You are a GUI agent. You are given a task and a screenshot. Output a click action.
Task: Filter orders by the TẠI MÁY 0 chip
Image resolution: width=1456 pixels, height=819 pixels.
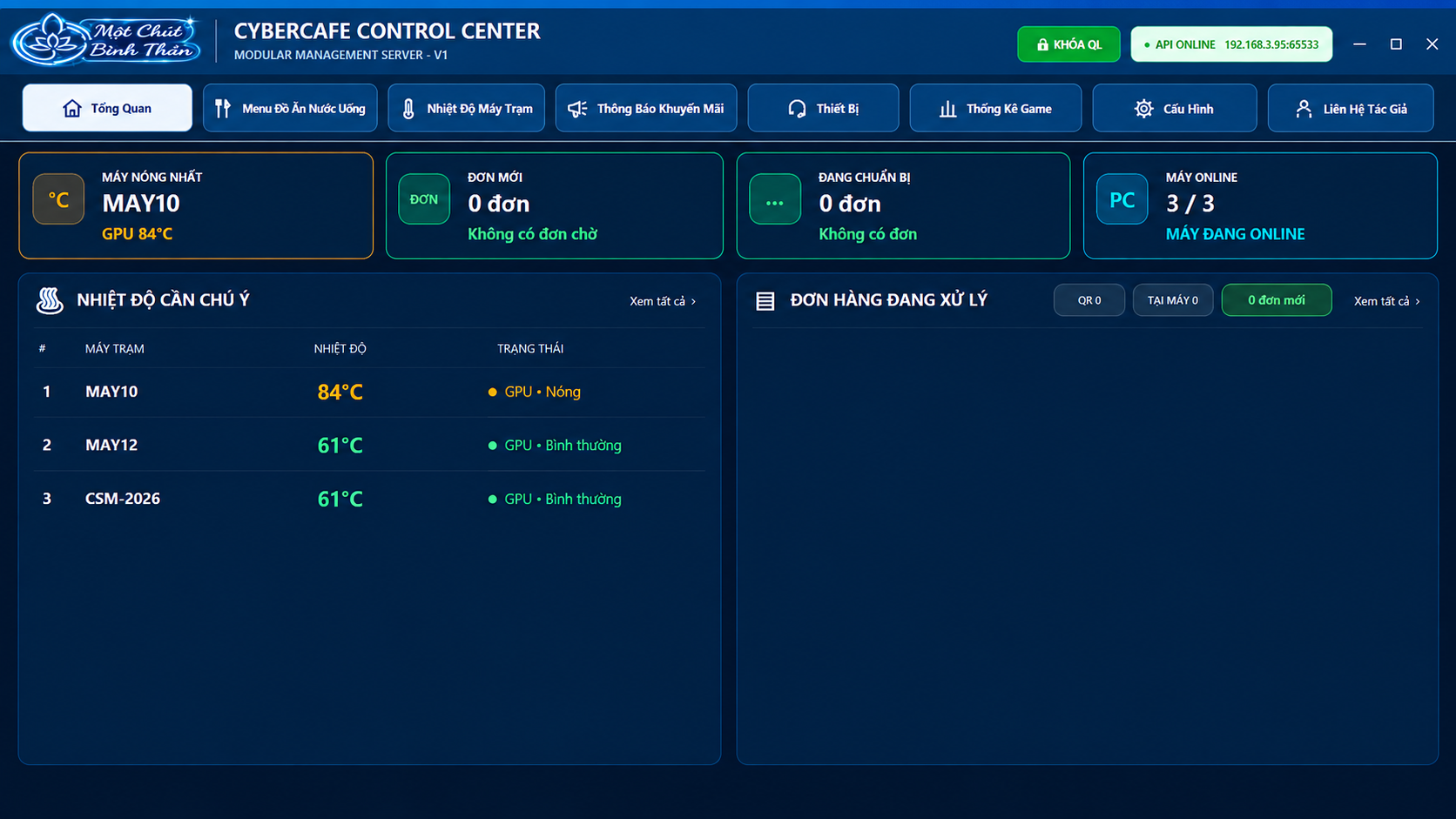pos(1173,300)
